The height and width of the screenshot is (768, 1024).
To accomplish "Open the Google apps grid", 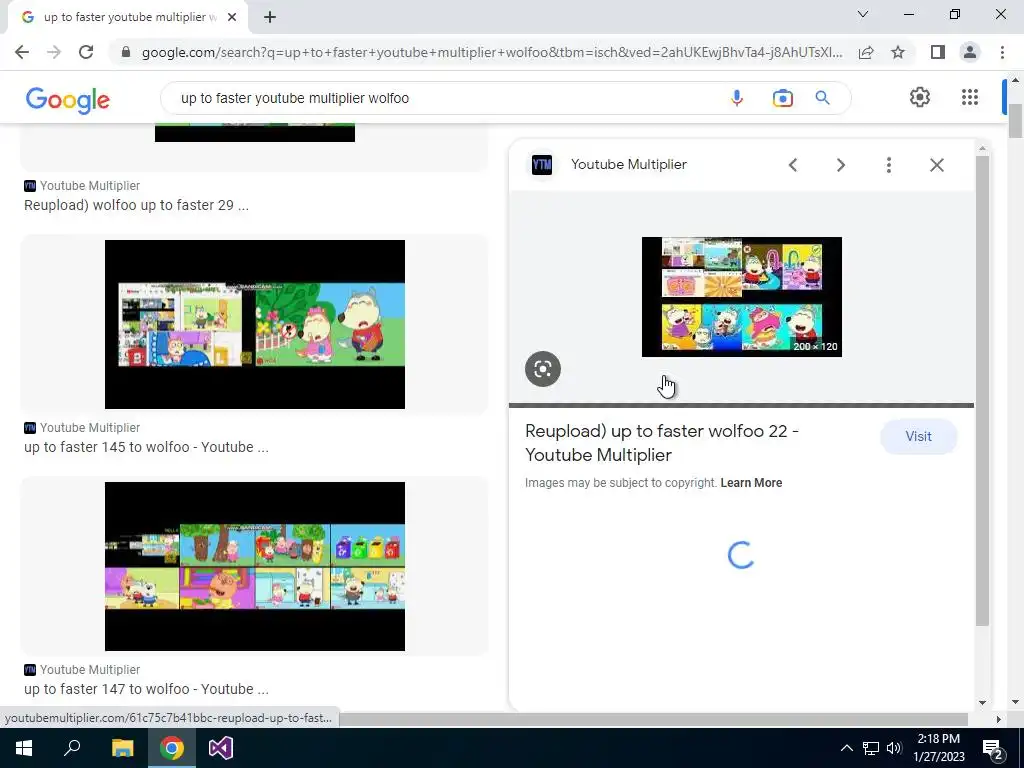I will (970, 97).
